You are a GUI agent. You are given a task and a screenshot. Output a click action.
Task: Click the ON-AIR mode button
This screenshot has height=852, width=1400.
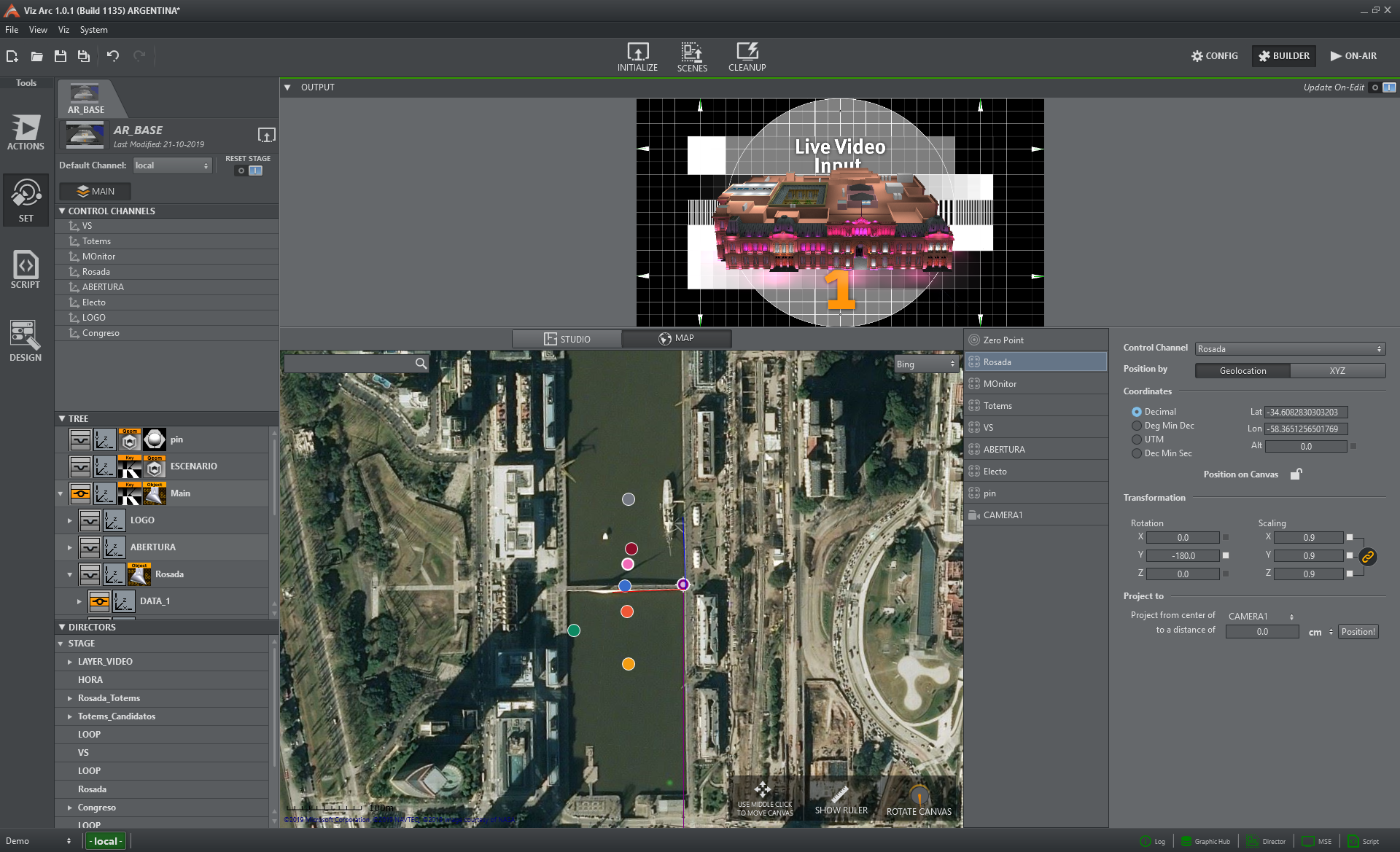1353,56
